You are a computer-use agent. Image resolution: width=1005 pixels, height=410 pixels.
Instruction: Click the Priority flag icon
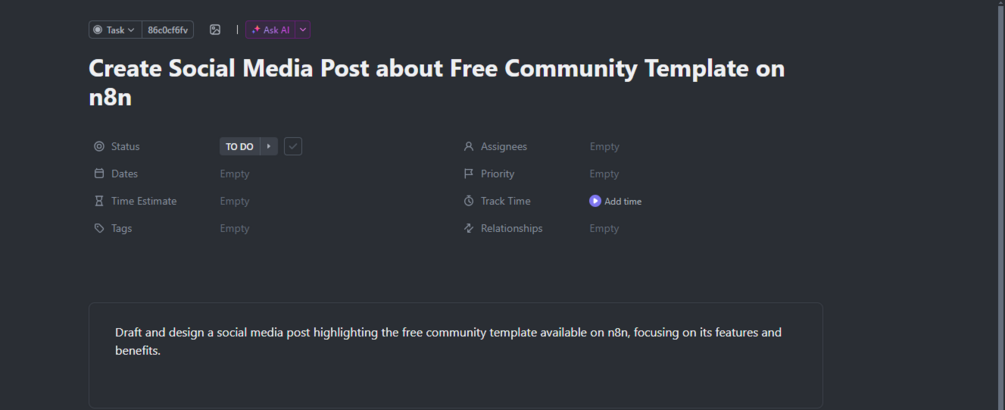coord(468,174)
